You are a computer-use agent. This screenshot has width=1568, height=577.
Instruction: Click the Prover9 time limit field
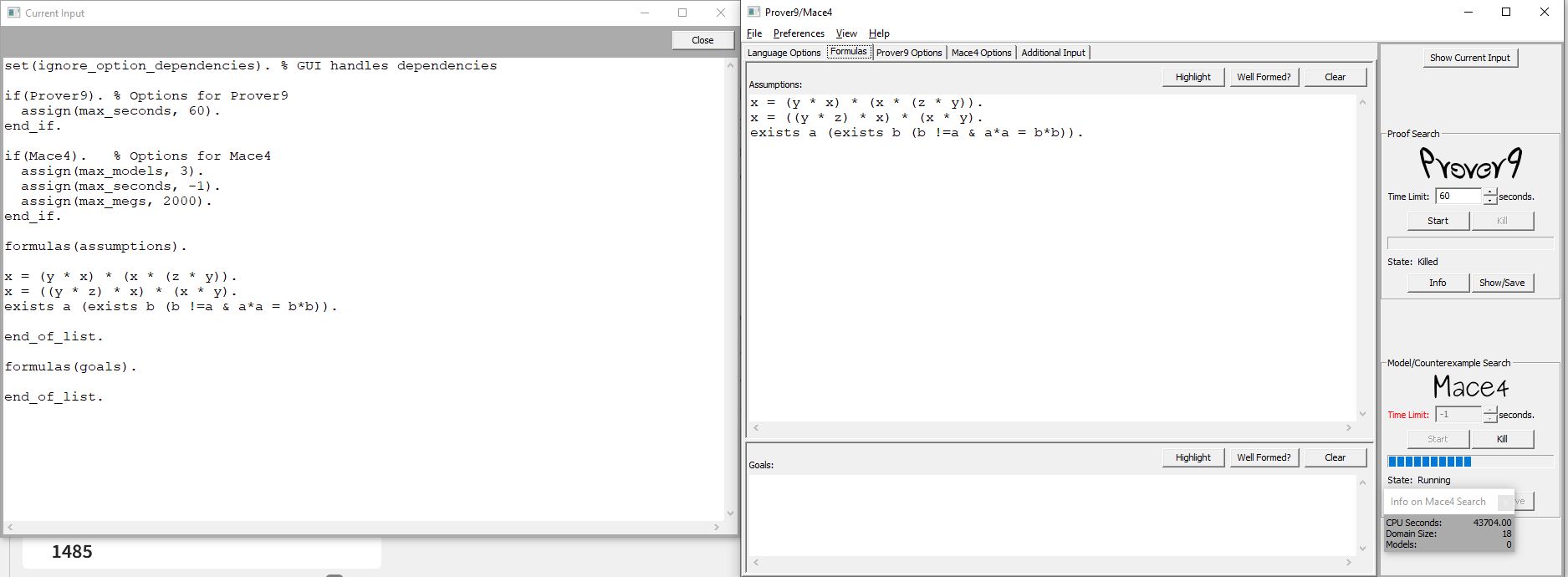pyautogui.click(x=1458, y=196)
